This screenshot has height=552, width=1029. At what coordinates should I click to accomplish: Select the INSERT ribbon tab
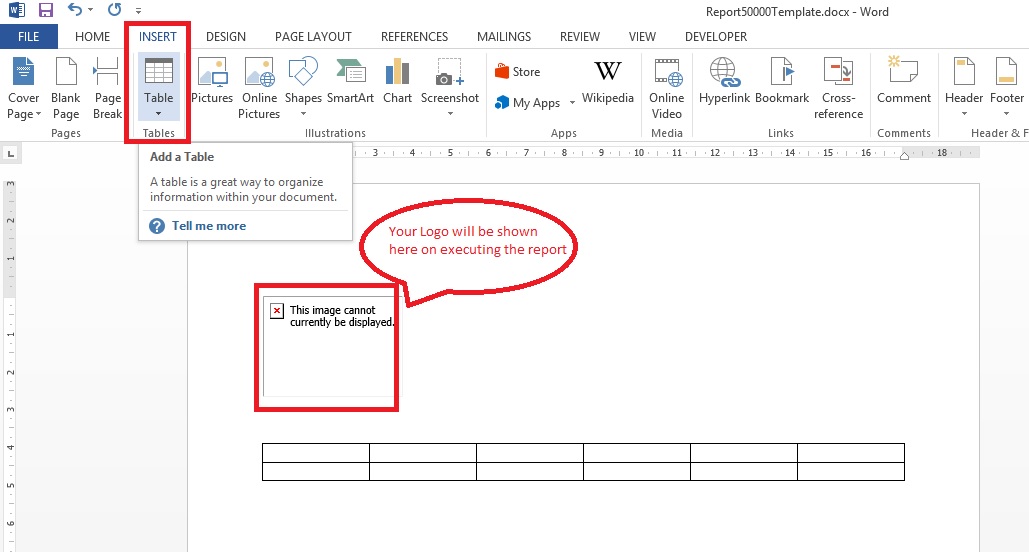pyautogui.click(x=158, y=37)
